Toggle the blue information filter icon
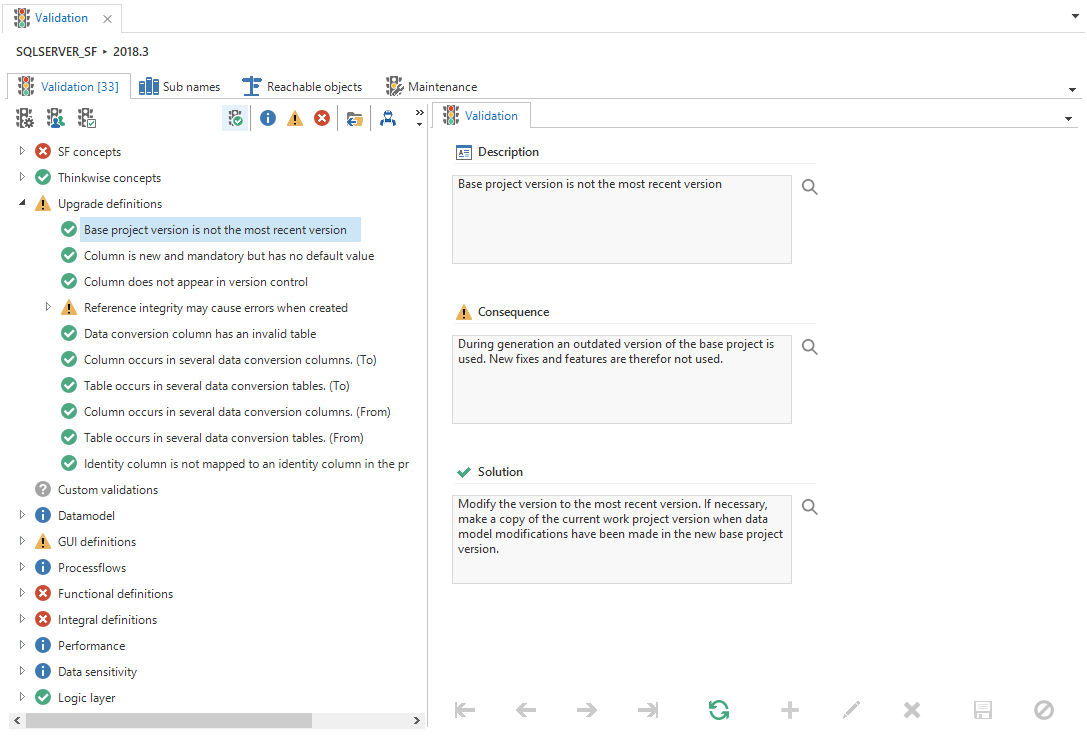Image resolution: width=1087 pixels, height=738 pixels. click(268, 118)
